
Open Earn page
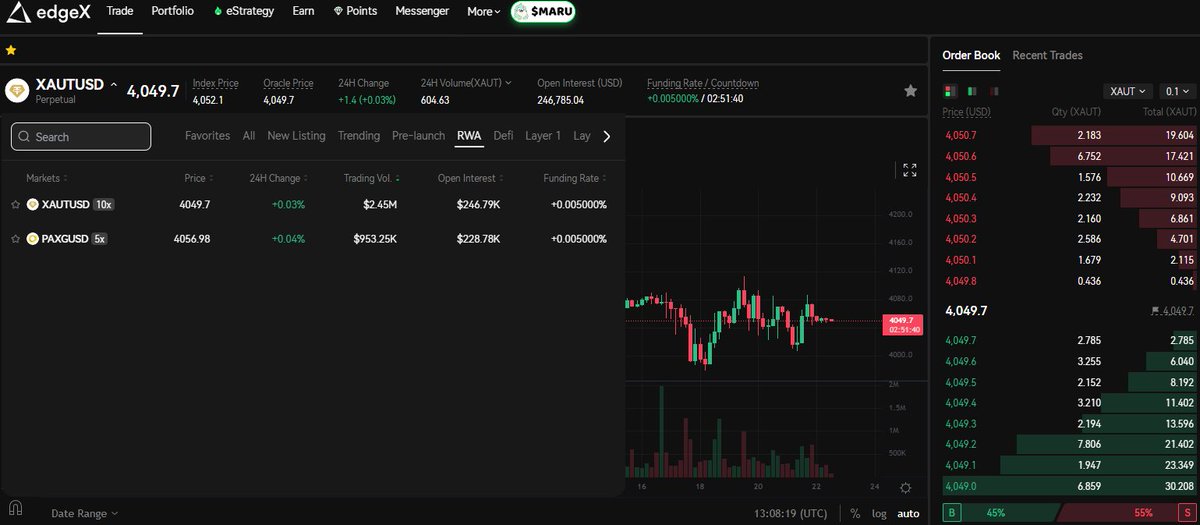pos(303,12)
